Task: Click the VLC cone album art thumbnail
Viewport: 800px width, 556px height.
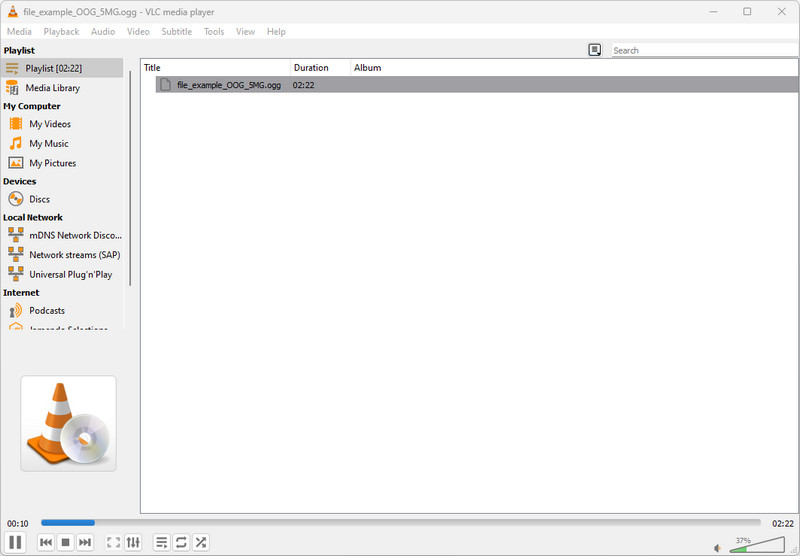Action: [x=68, y=423]
